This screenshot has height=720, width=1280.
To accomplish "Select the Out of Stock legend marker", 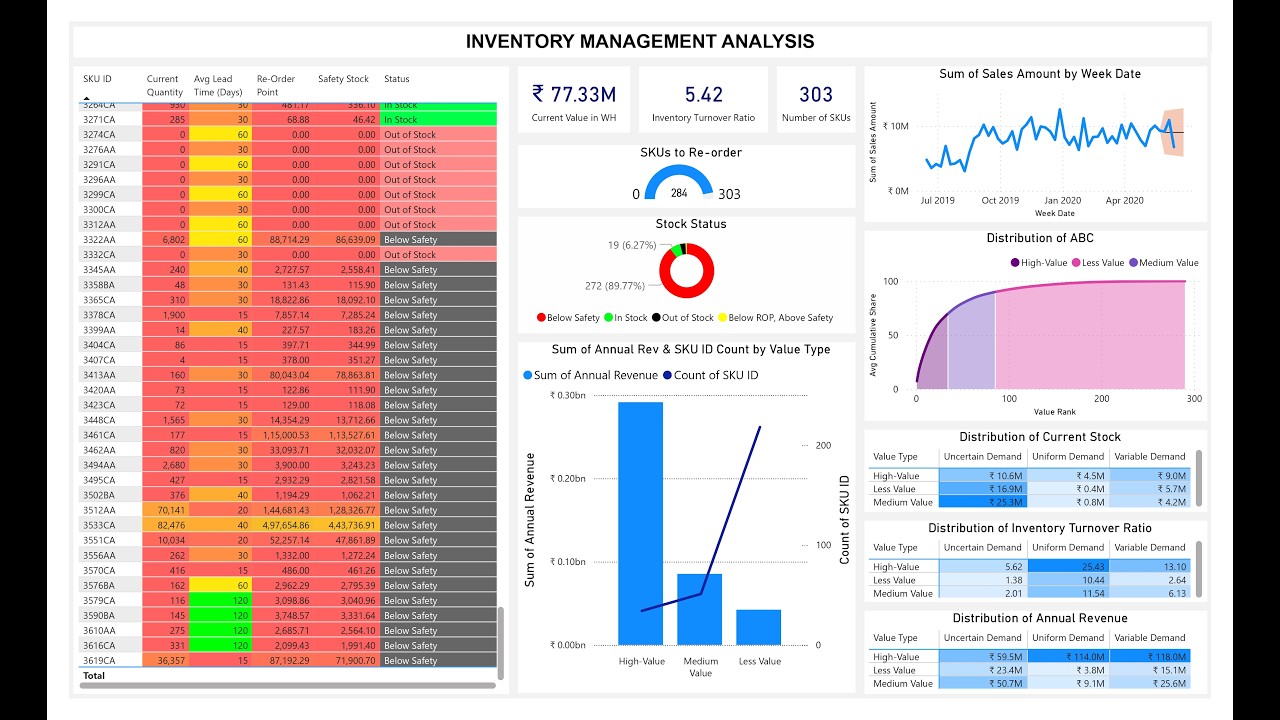I will pos(656,318).
